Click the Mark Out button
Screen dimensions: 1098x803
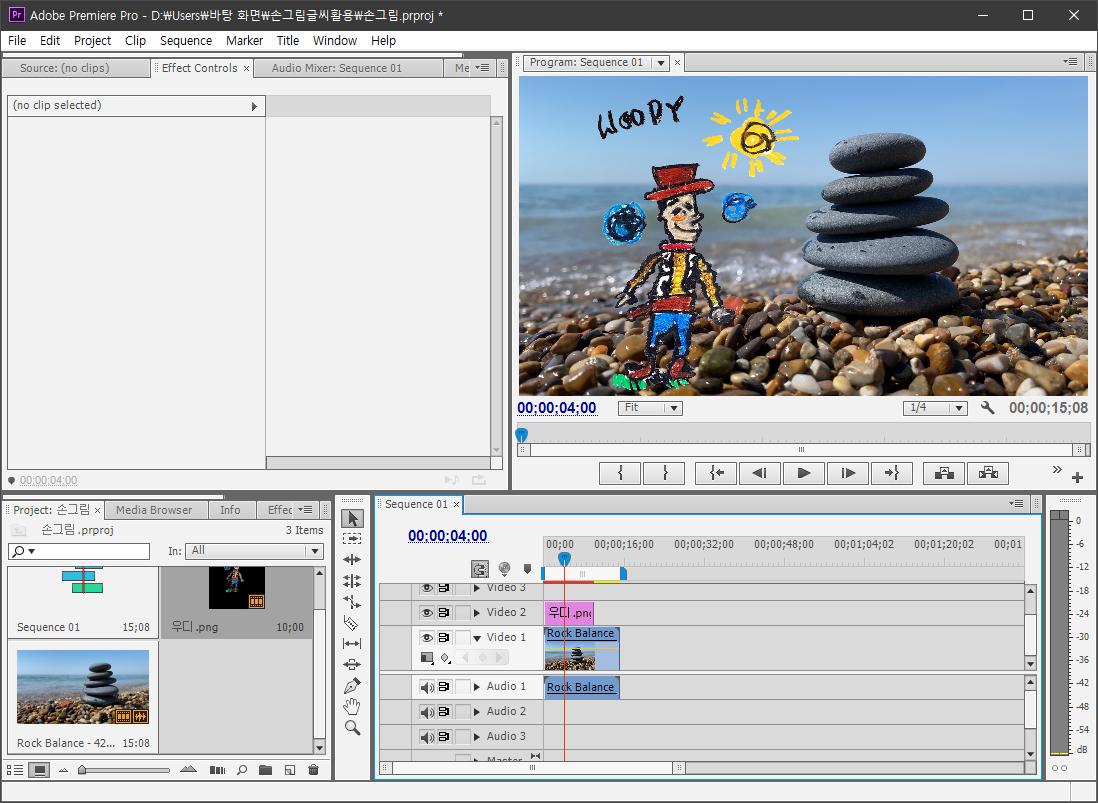[665, 473]
